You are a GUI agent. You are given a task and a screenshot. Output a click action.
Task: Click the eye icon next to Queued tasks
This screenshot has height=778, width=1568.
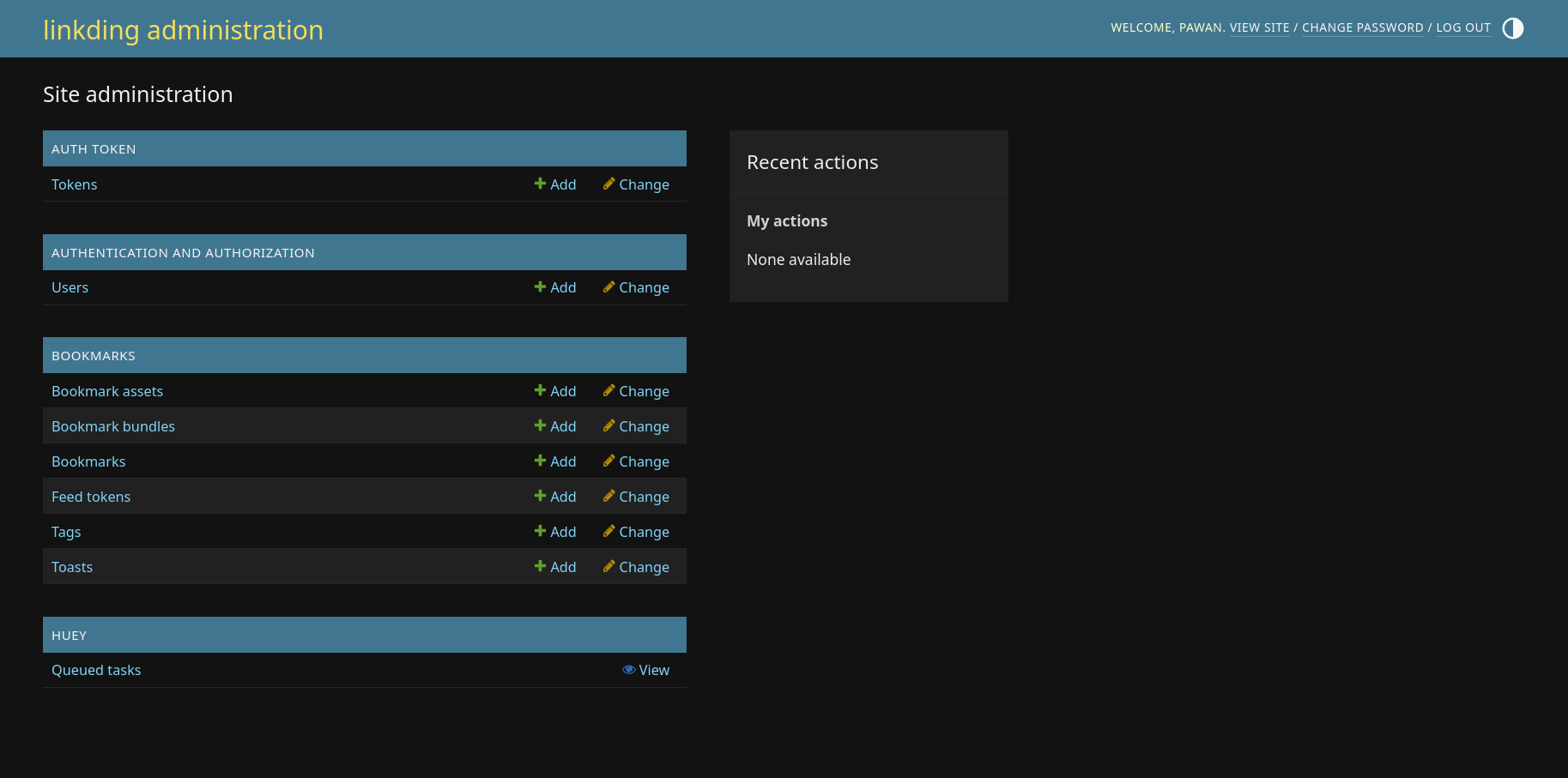tap(629, 669)
